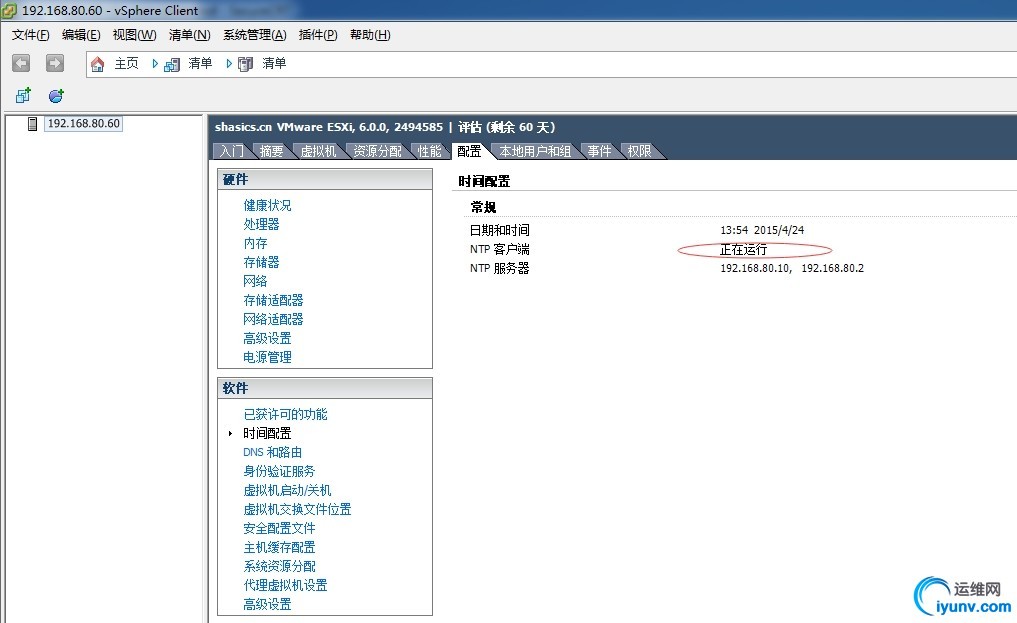This screenshot has height=623, width=1017.
Task: Switch to the 本地用户和组 tab
Action: click(x=535, y=151)
